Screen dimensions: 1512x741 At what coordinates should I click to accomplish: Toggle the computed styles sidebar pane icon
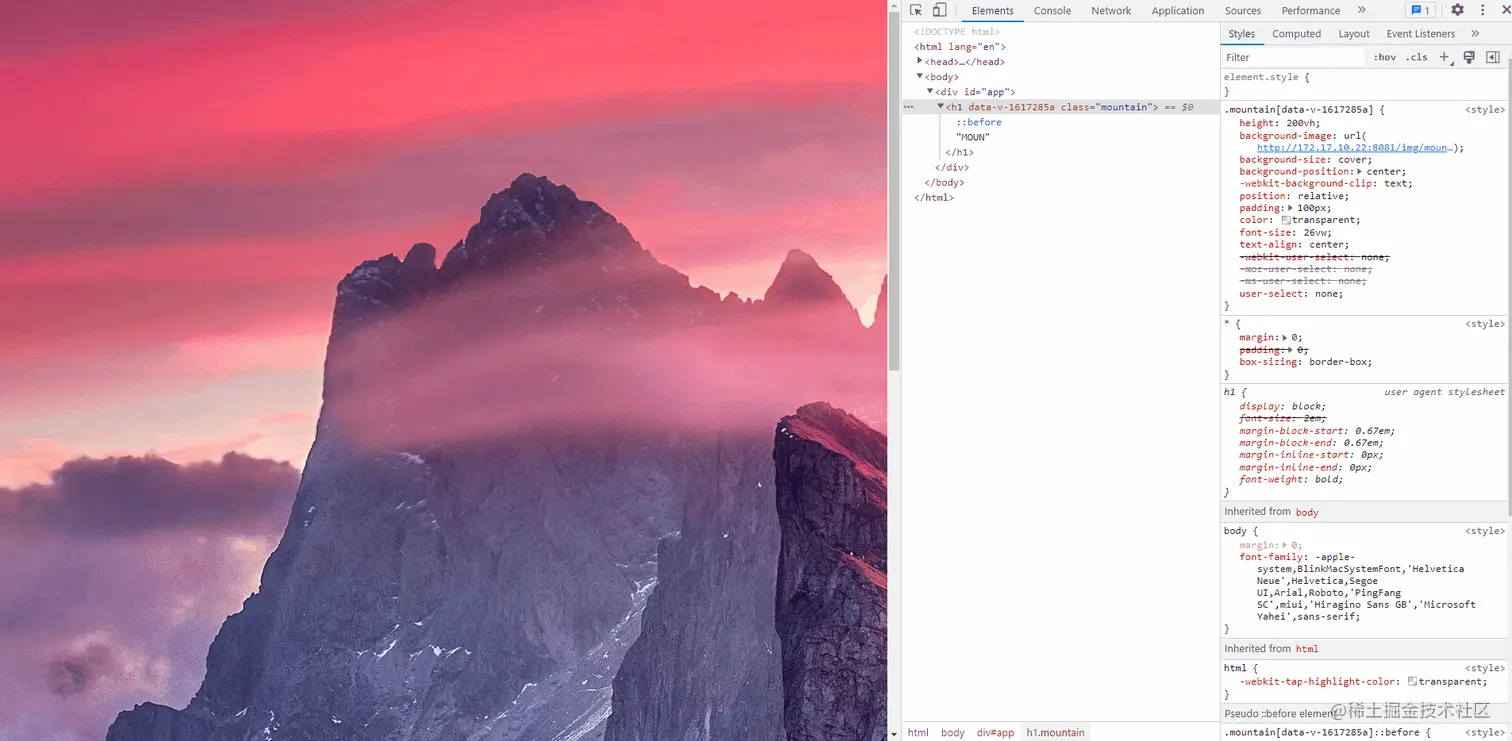[x=1493, y=58]
